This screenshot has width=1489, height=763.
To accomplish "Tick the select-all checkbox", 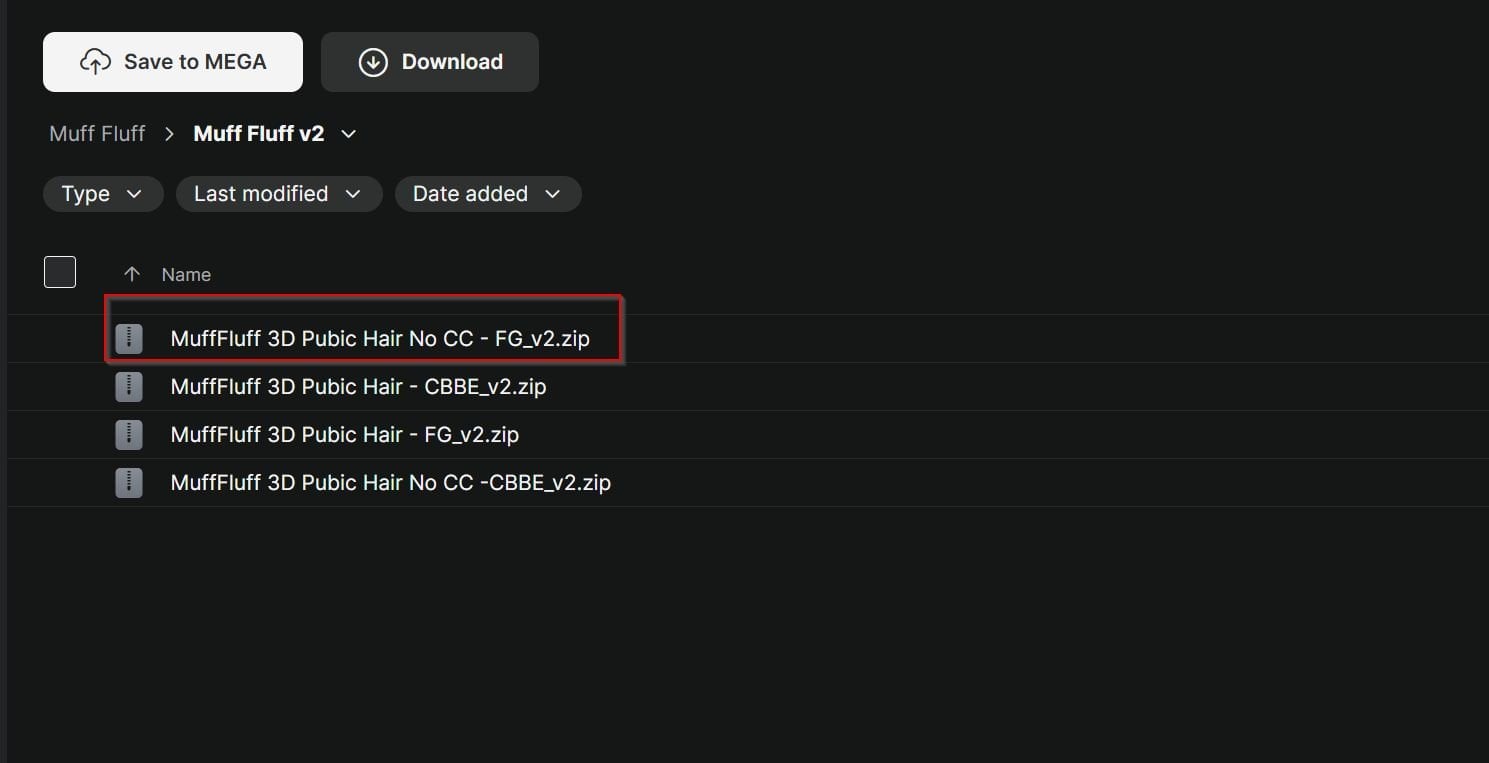I will 60,272.
